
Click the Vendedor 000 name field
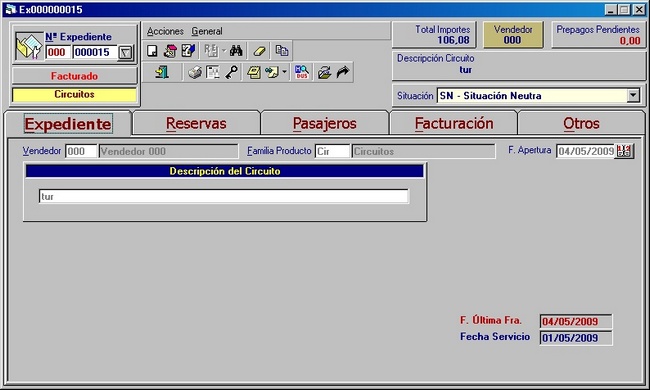pyautogui.click(x=168, y=151)
